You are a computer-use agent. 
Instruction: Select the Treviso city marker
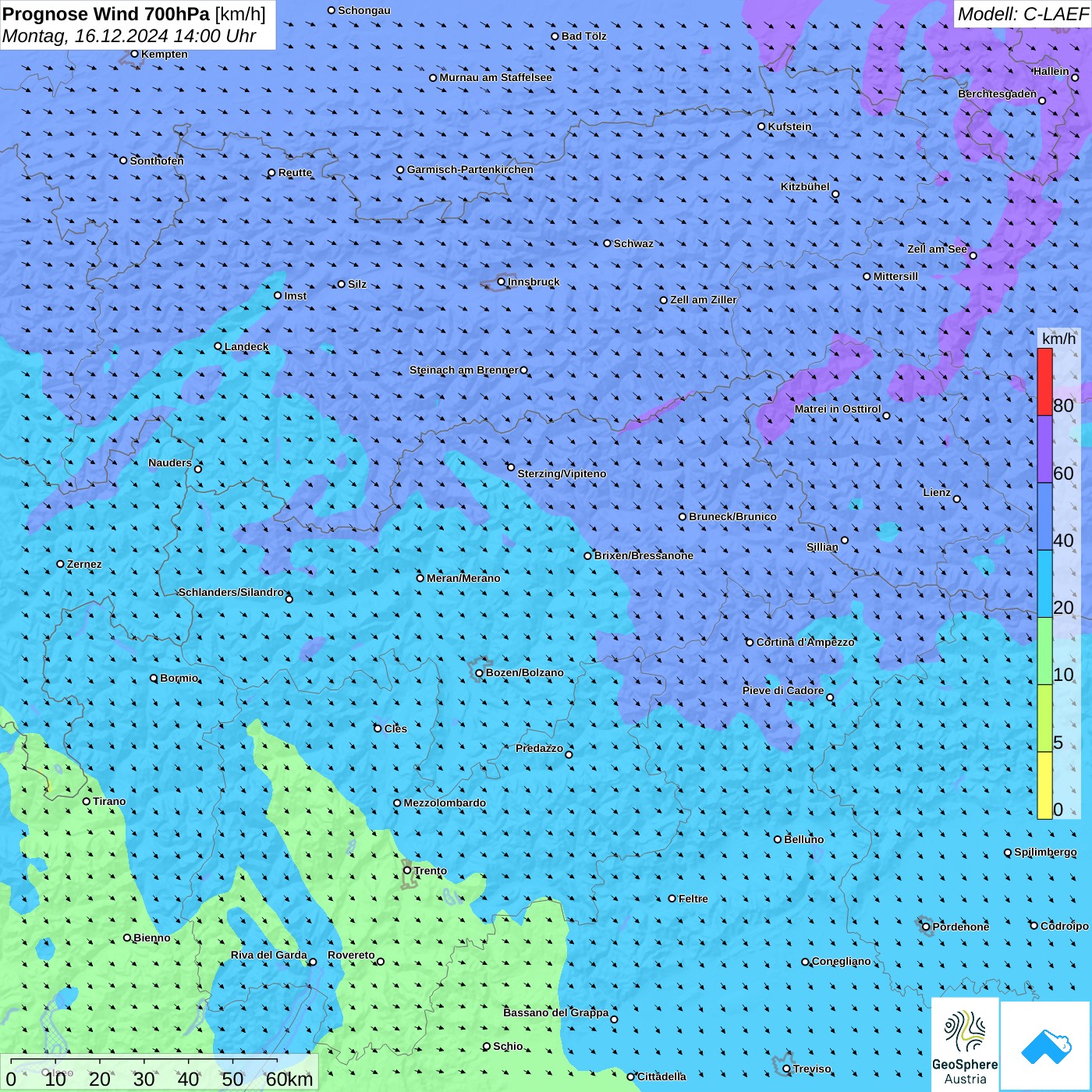point(786,1069)
